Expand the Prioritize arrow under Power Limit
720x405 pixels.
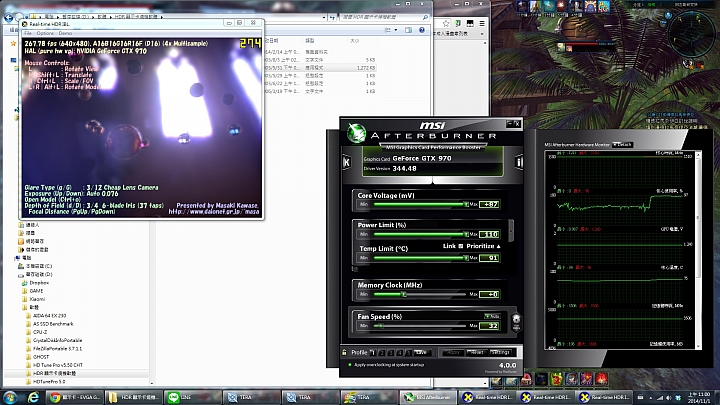[x=499, y=247]
